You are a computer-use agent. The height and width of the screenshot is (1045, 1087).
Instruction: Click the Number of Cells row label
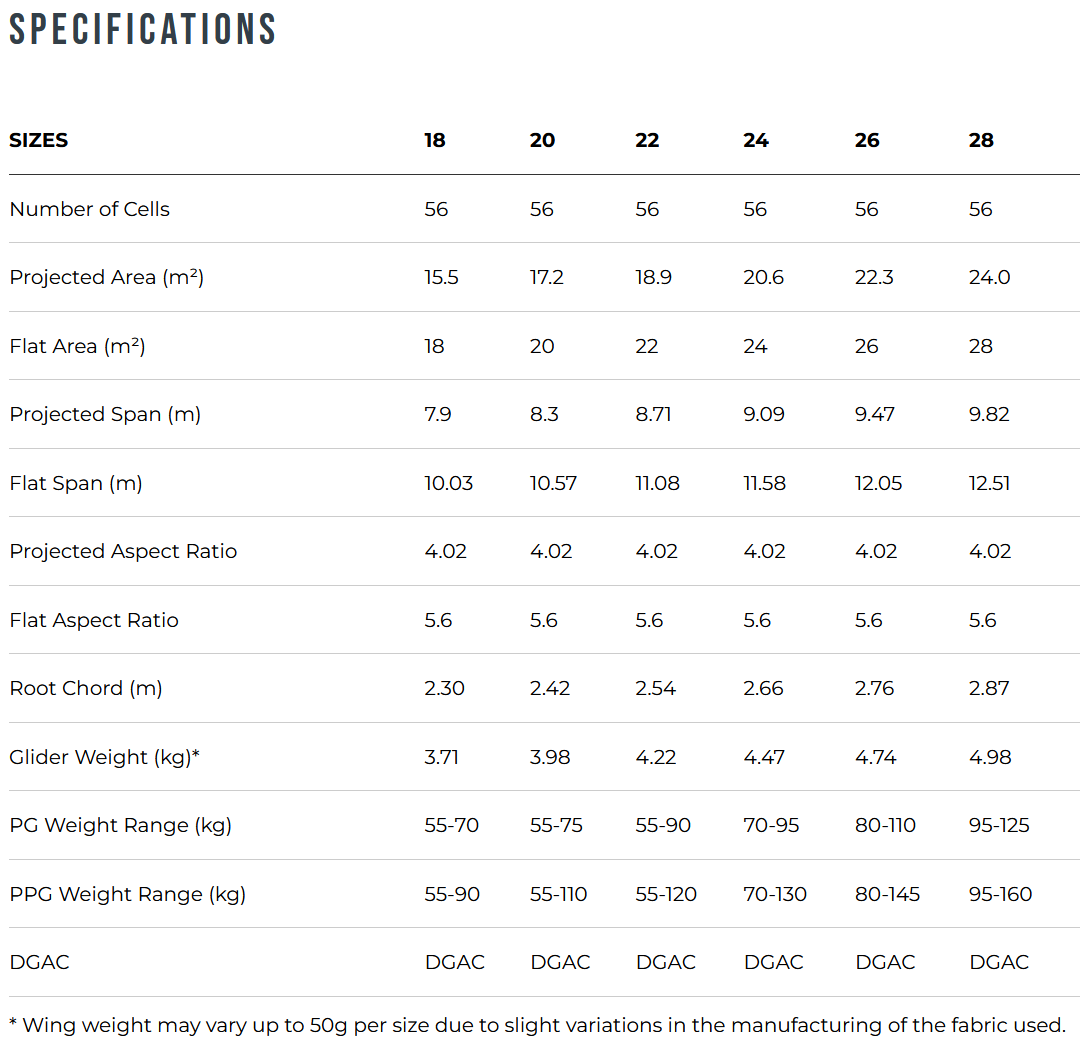[x=90, y=209]
